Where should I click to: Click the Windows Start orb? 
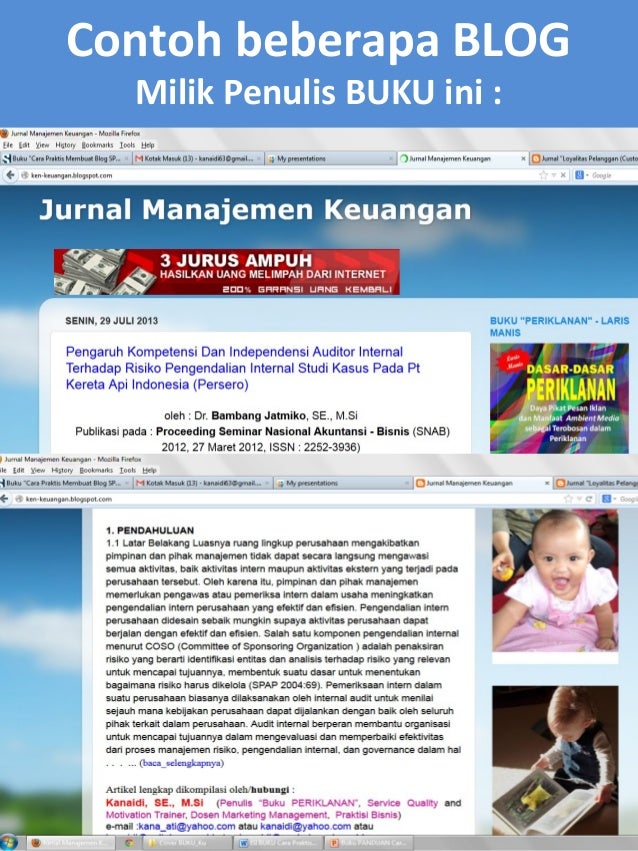[9, 843]
